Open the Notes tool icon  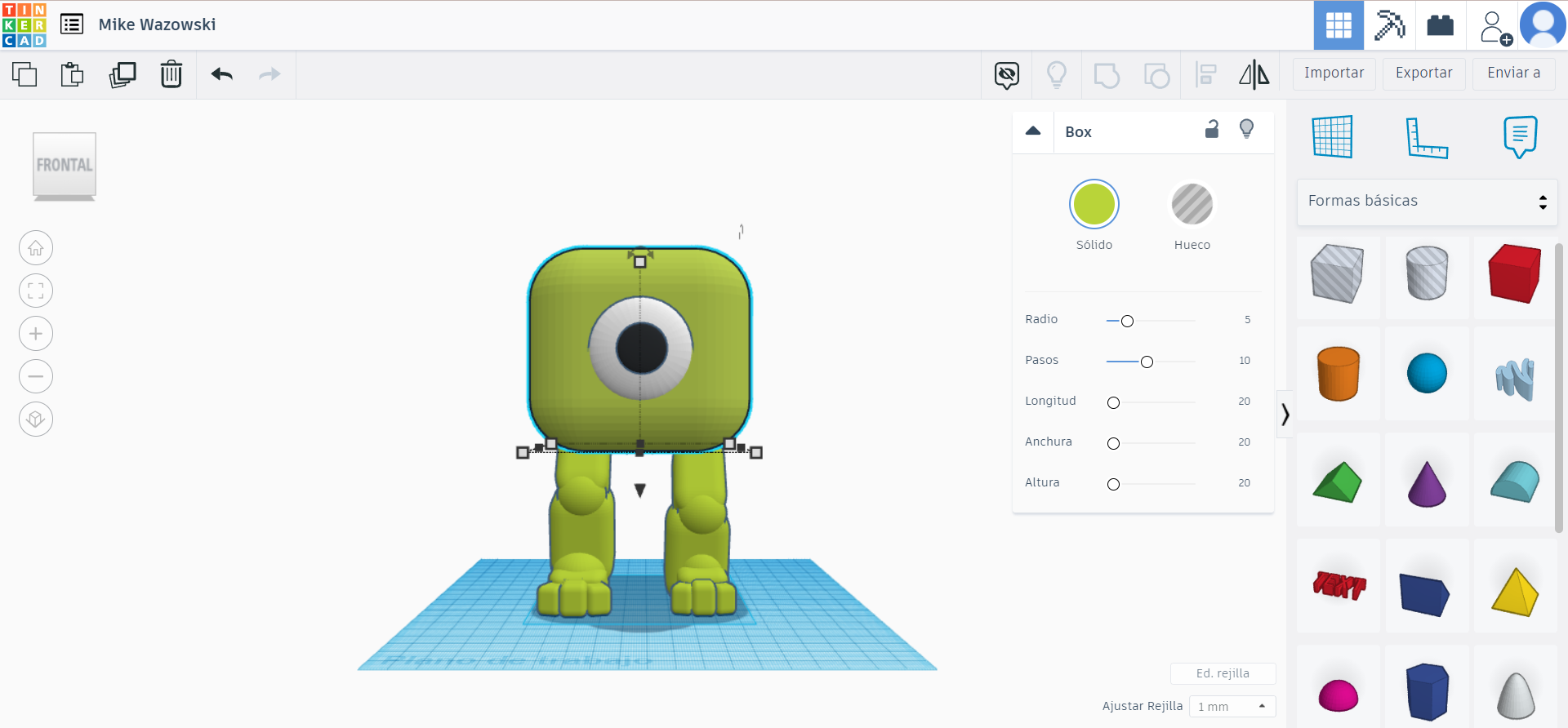point(1520,136)
